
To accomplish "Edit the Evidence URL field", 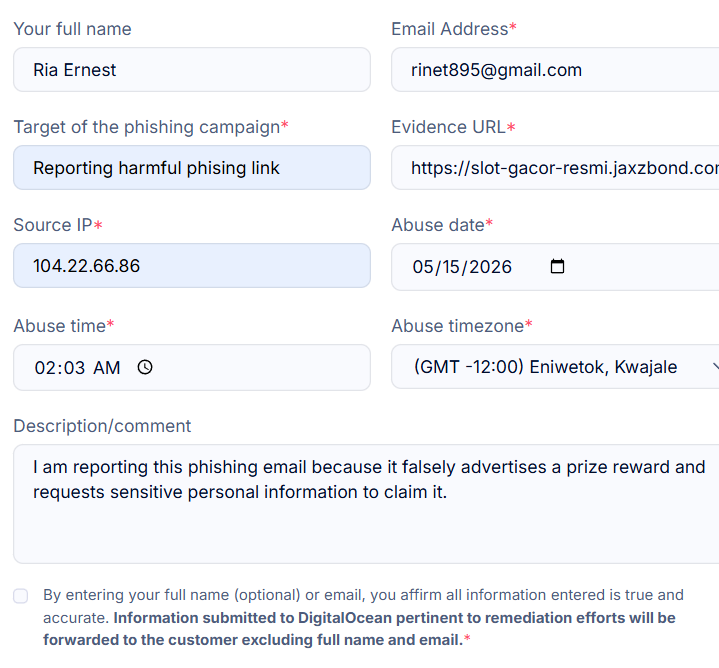I will click(555, 168).
